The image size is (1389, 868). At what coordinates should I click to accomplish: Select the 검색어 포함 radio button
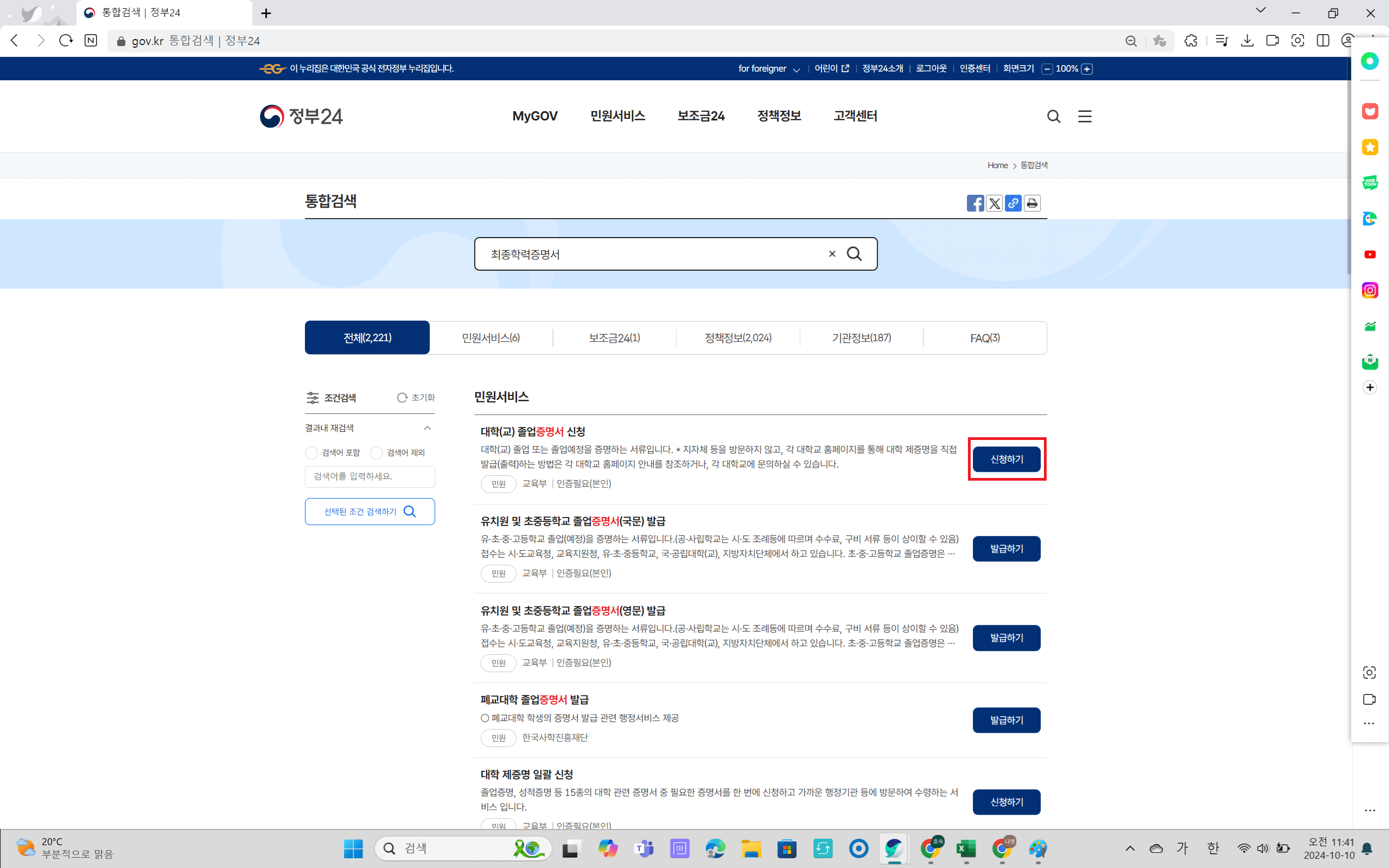point(310,452)
